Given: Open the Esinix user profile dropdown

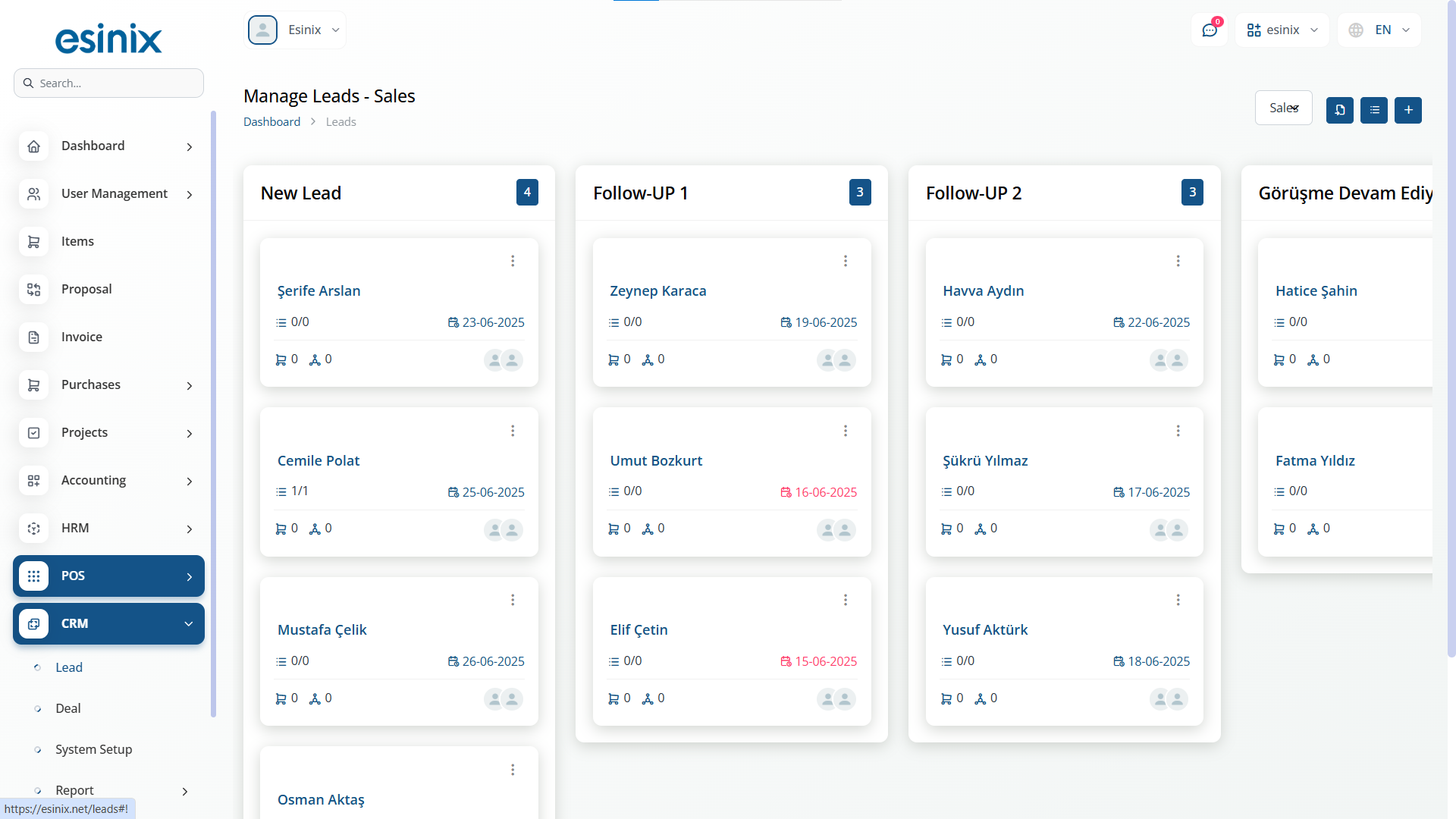Looking at the screenshot, I should pyautogui.click(x=295, y=30).
